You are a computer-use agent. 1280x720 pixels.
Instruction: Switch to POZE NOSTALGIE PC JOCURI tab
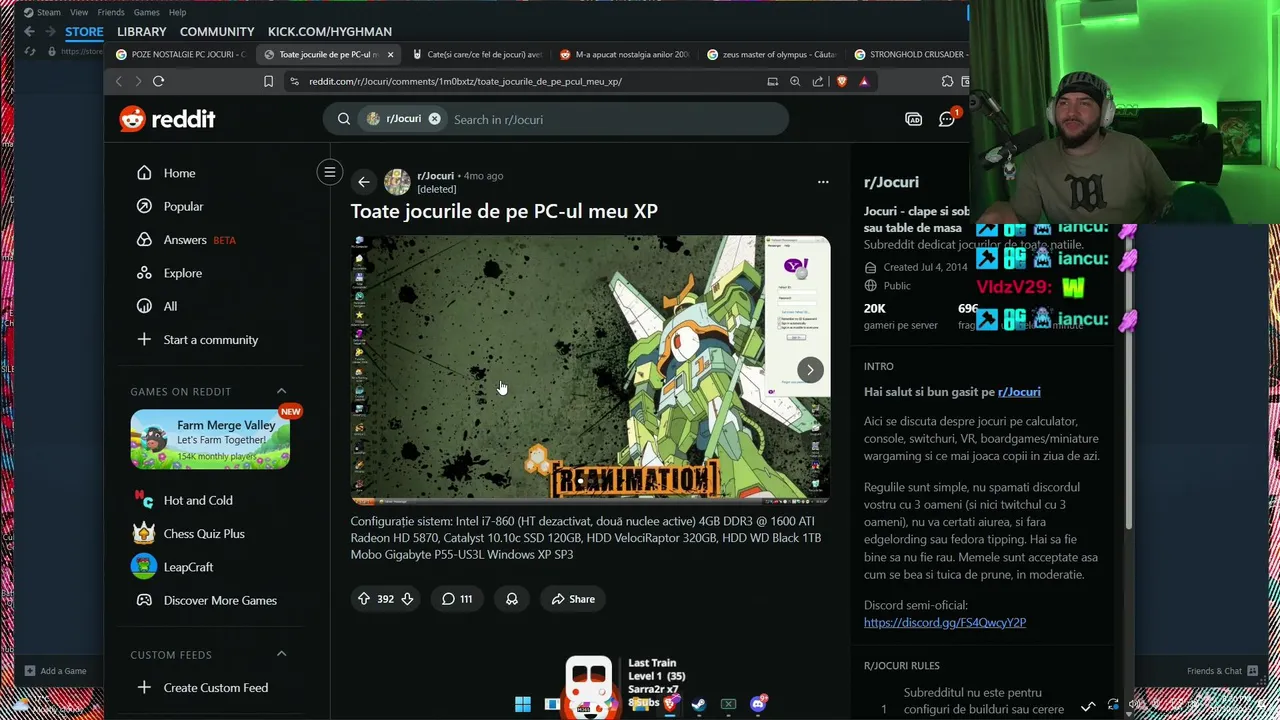coord(180,54)
